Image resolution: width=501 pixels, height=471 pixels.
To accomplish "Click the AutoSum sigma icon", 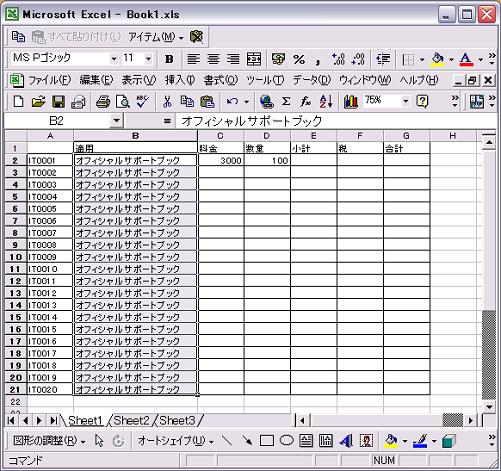I will coord(286,101).
